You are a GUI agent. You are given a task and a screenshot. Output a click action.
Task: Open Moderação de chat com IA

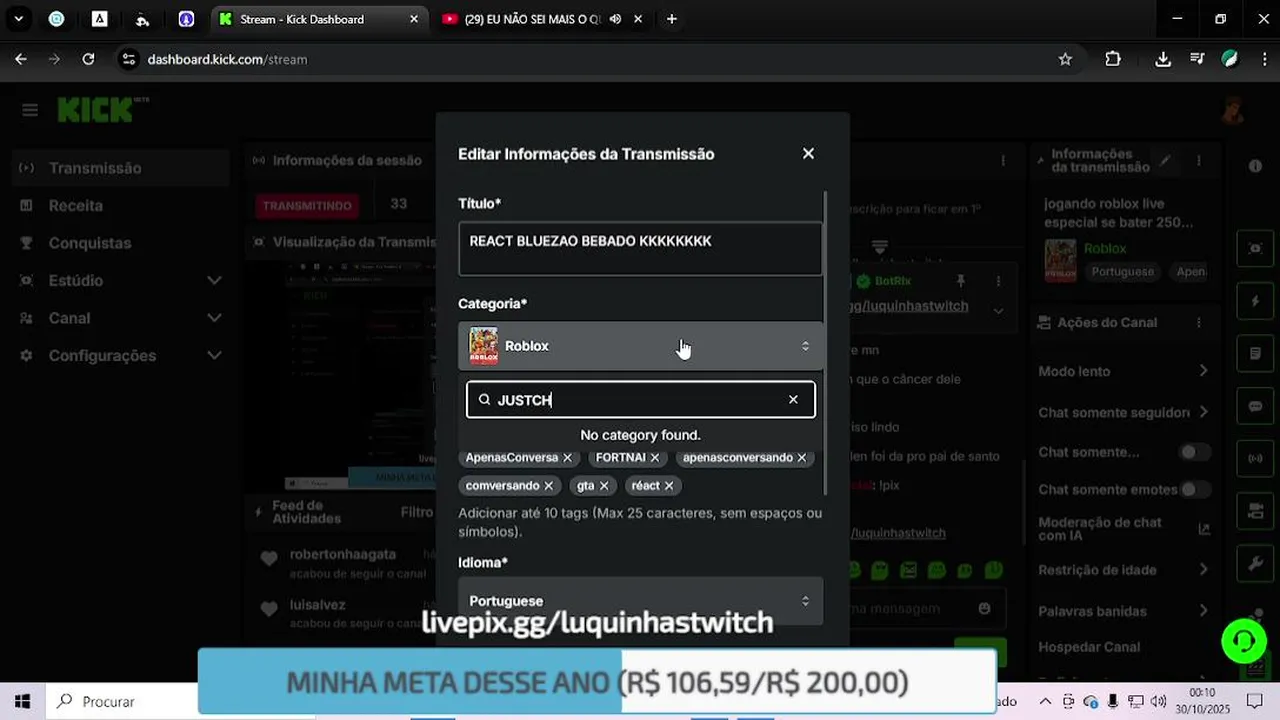point(1123,529)
